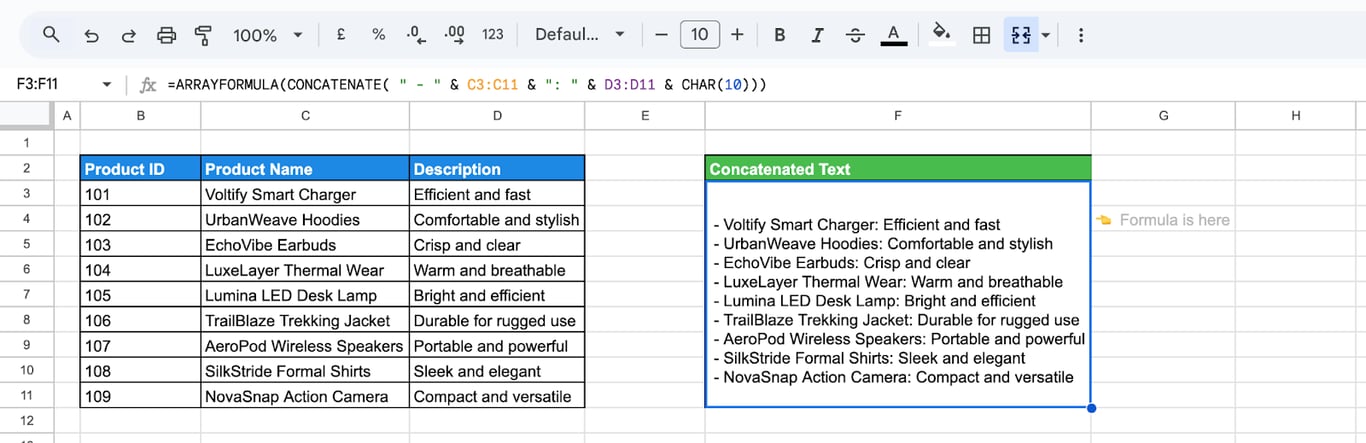Image resolution: width=1366 pixels, height=443 pixels.
Task: Select cell containing Voltify Smart Charger
Action: click(x=305, y=194)
